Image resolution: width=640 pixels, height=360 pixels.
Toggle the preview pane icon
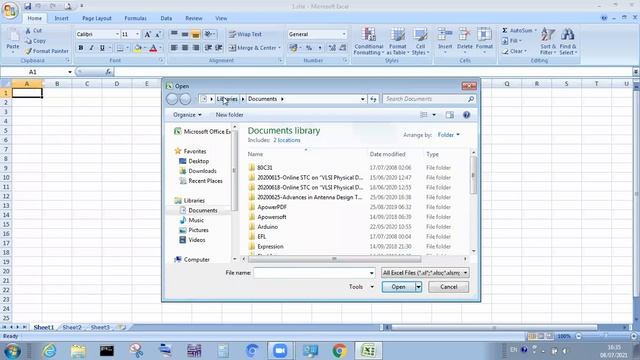click(x=450, y=115)
